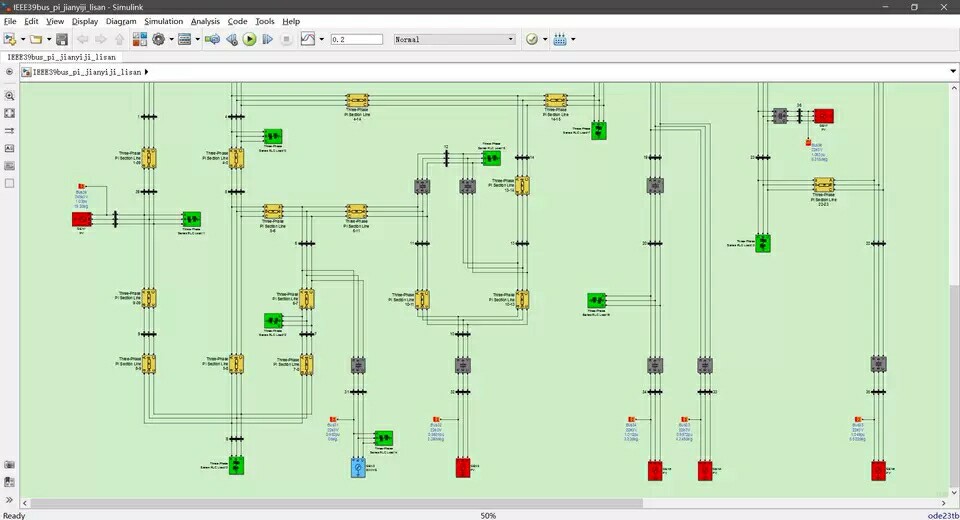Save the model with the floppy icon
960x520 pixels.
click(62, 39)
